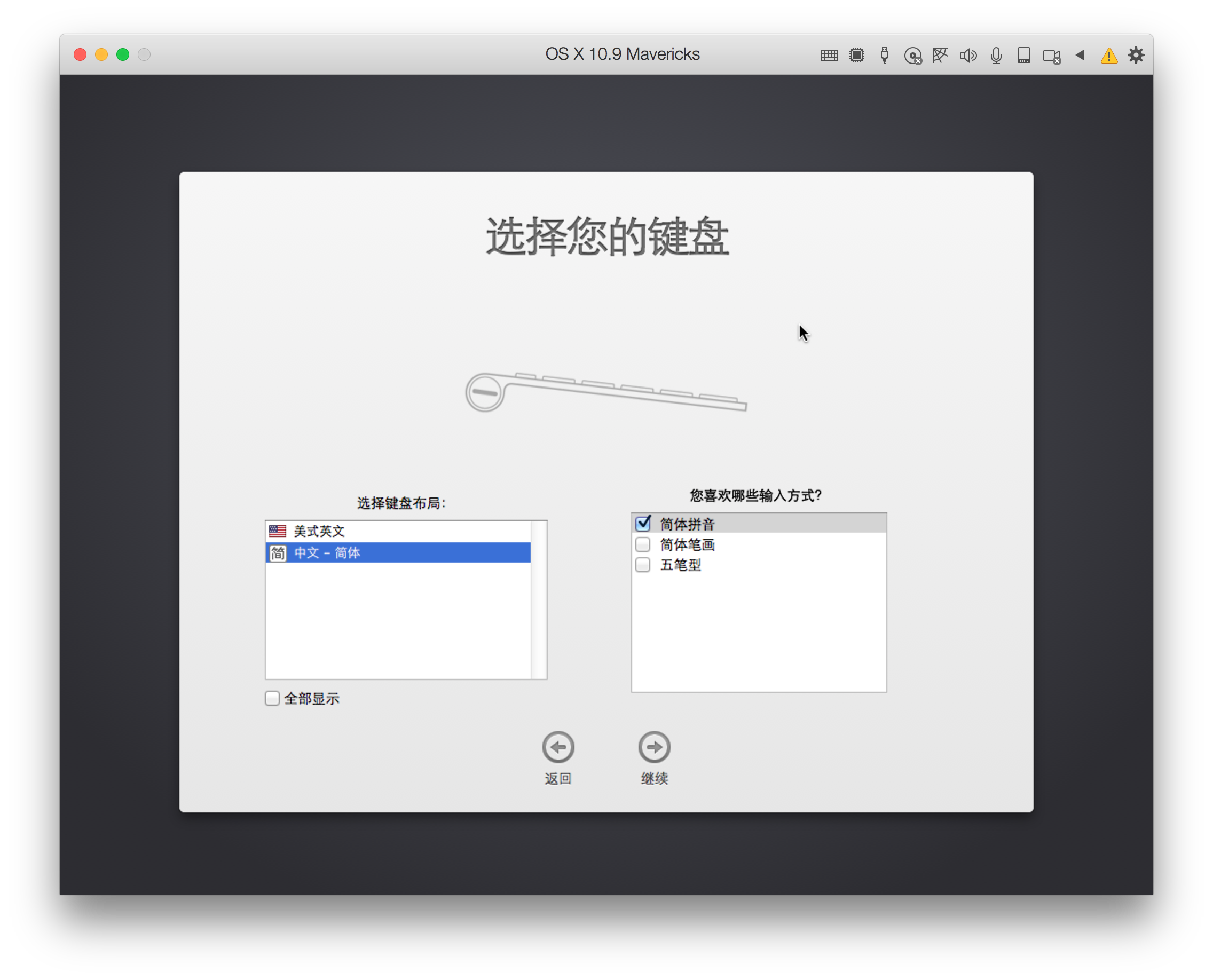Click the 继续 continue button
The height and width of the screenshot is (980, 1213).
(654, 747)
